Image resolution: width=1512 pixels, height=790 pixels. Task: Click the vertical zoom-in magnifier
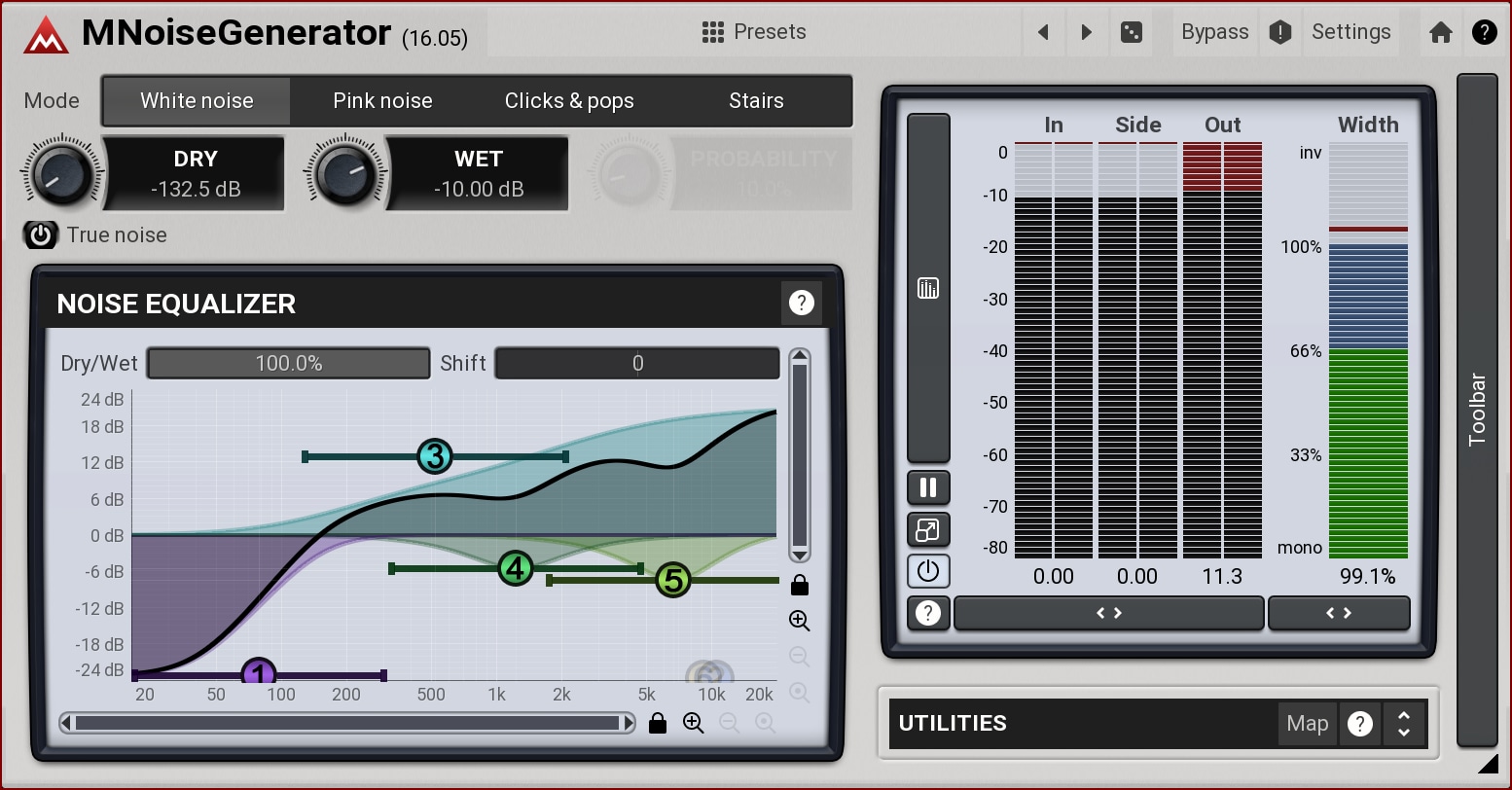(800, 621)
